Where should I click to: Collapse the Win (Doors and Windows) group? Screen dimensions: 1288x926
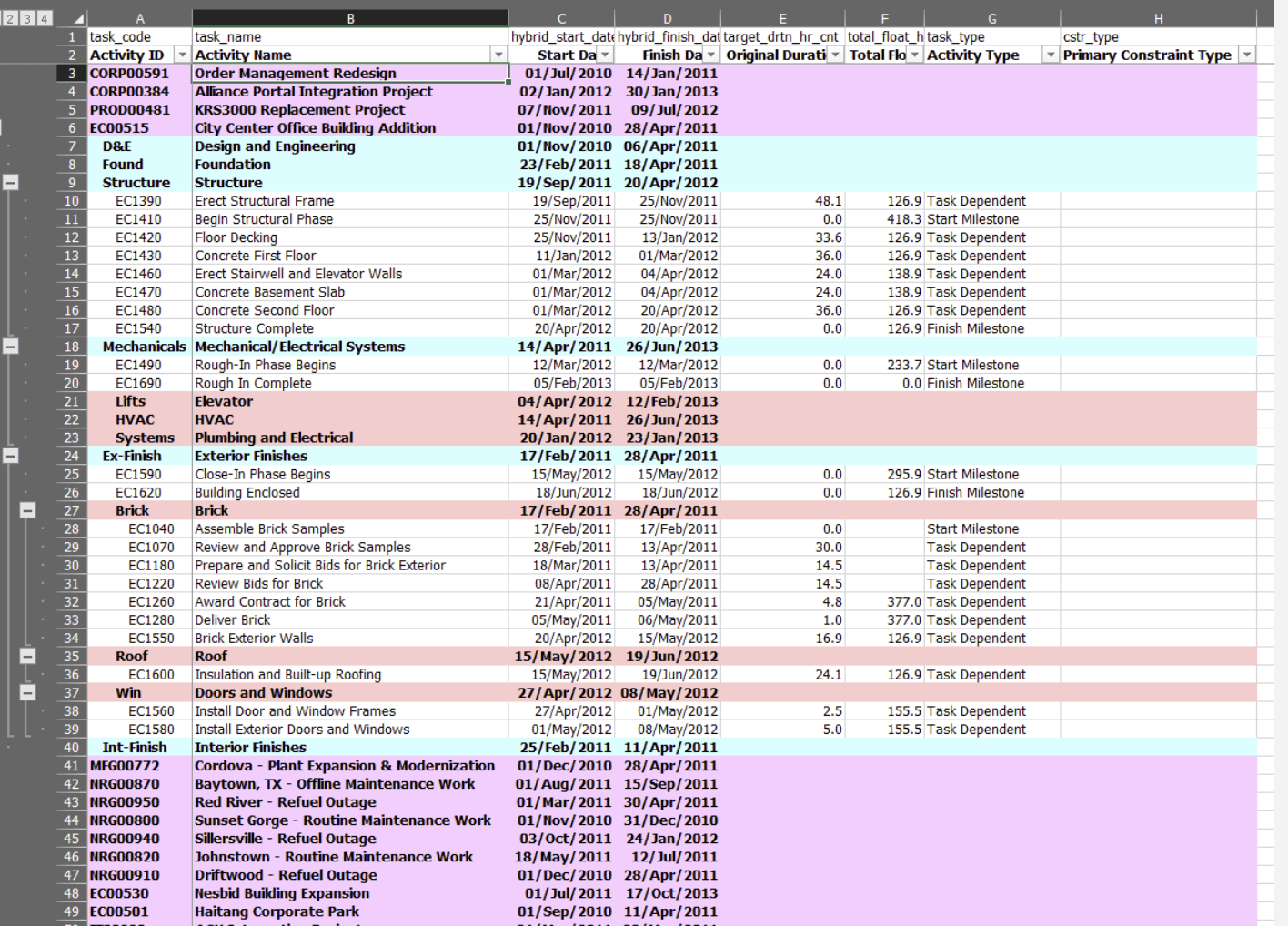[27, 692]
